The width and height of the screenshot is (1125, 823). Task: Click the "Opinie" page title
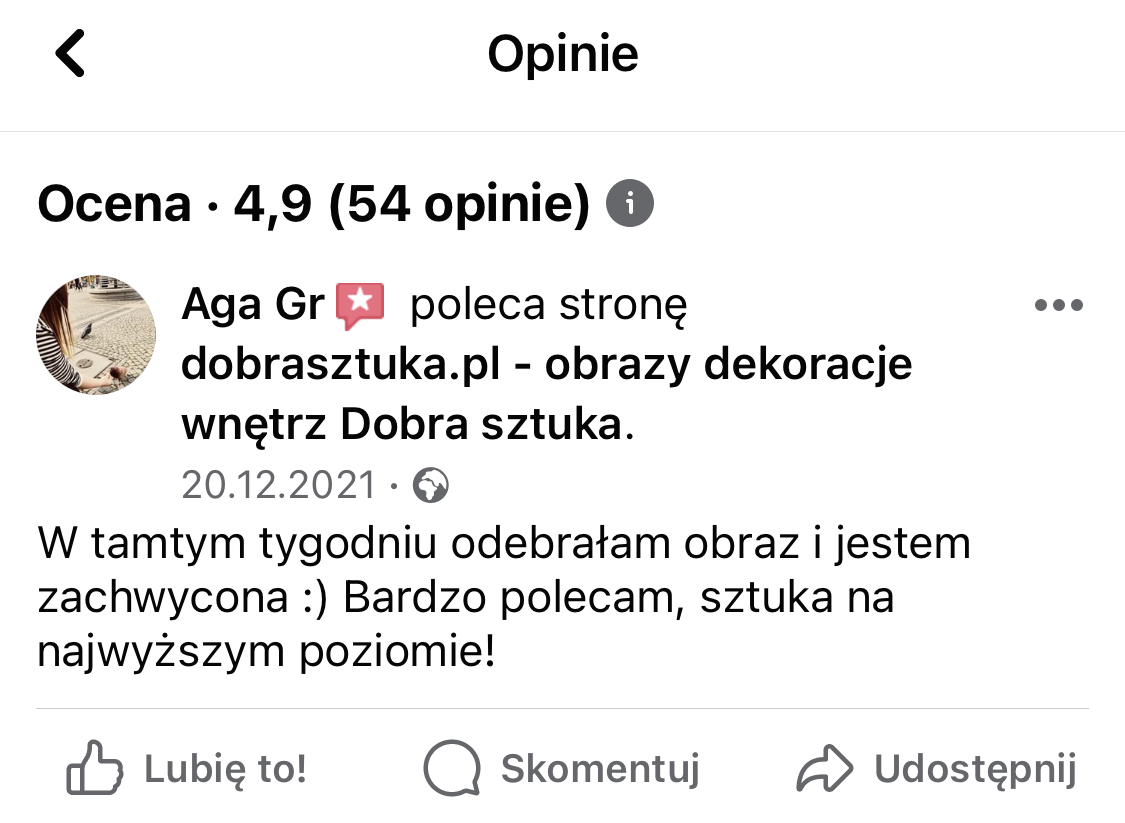562,54
